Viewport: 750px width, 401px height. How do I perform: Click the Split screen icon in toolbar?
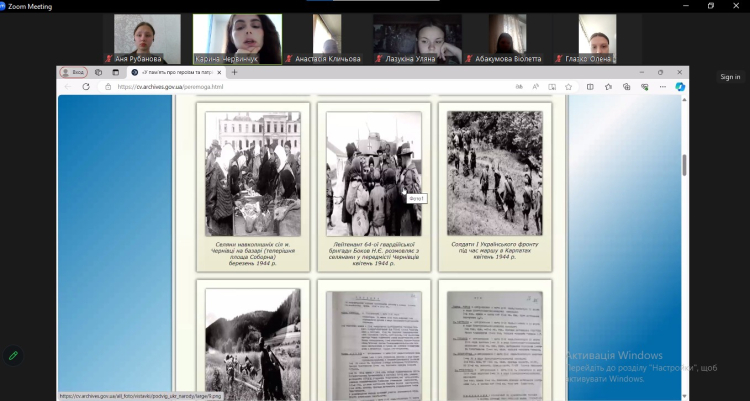[590, 87]
